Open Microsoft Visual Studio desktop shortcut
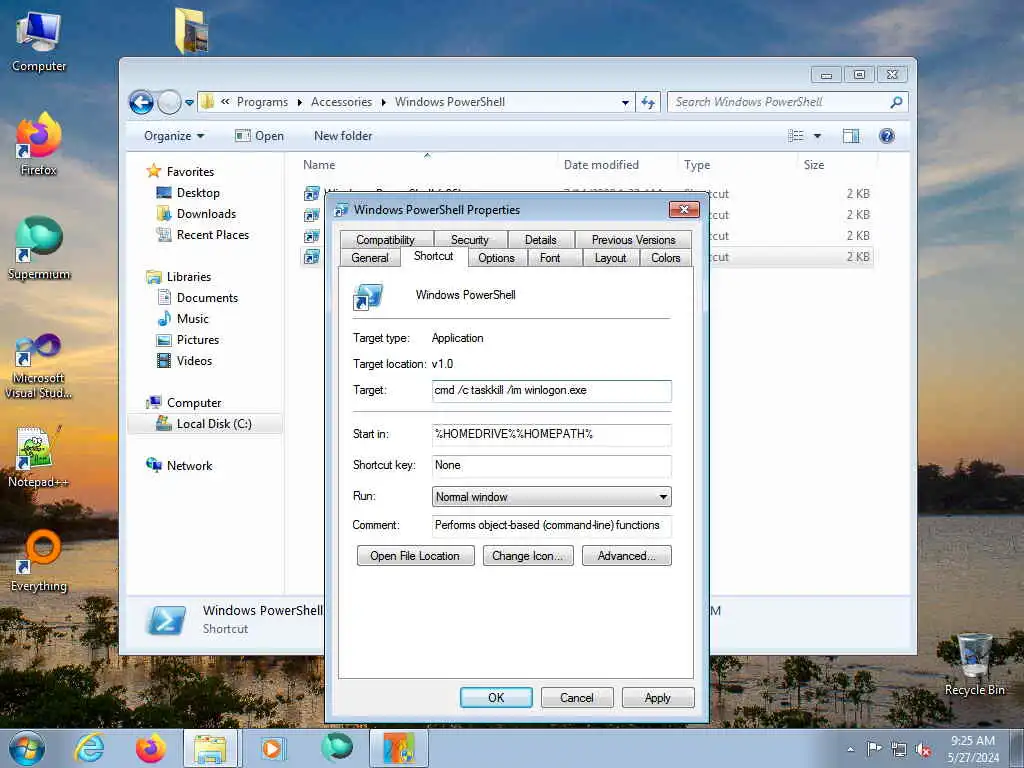 click(39, 365)
